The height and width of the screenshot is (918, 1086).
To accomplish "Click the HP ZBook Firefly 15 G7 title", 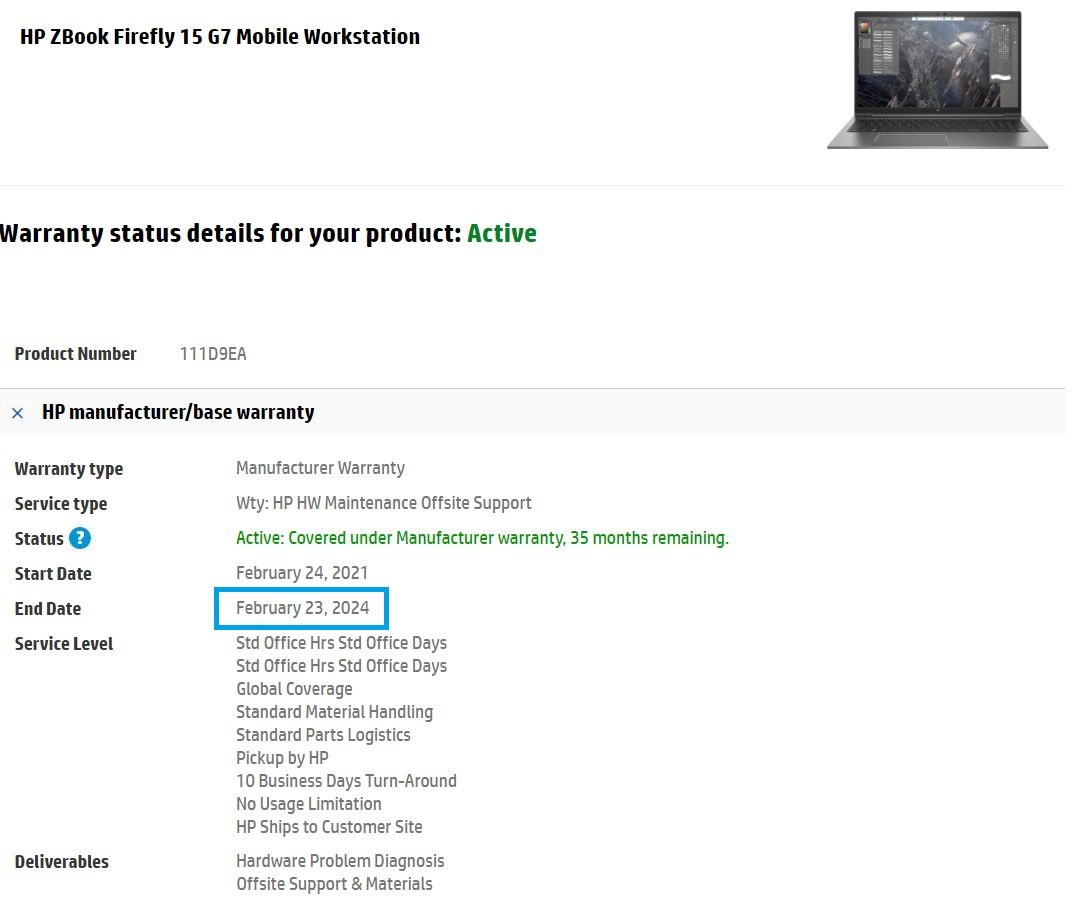I will point(220,37).
